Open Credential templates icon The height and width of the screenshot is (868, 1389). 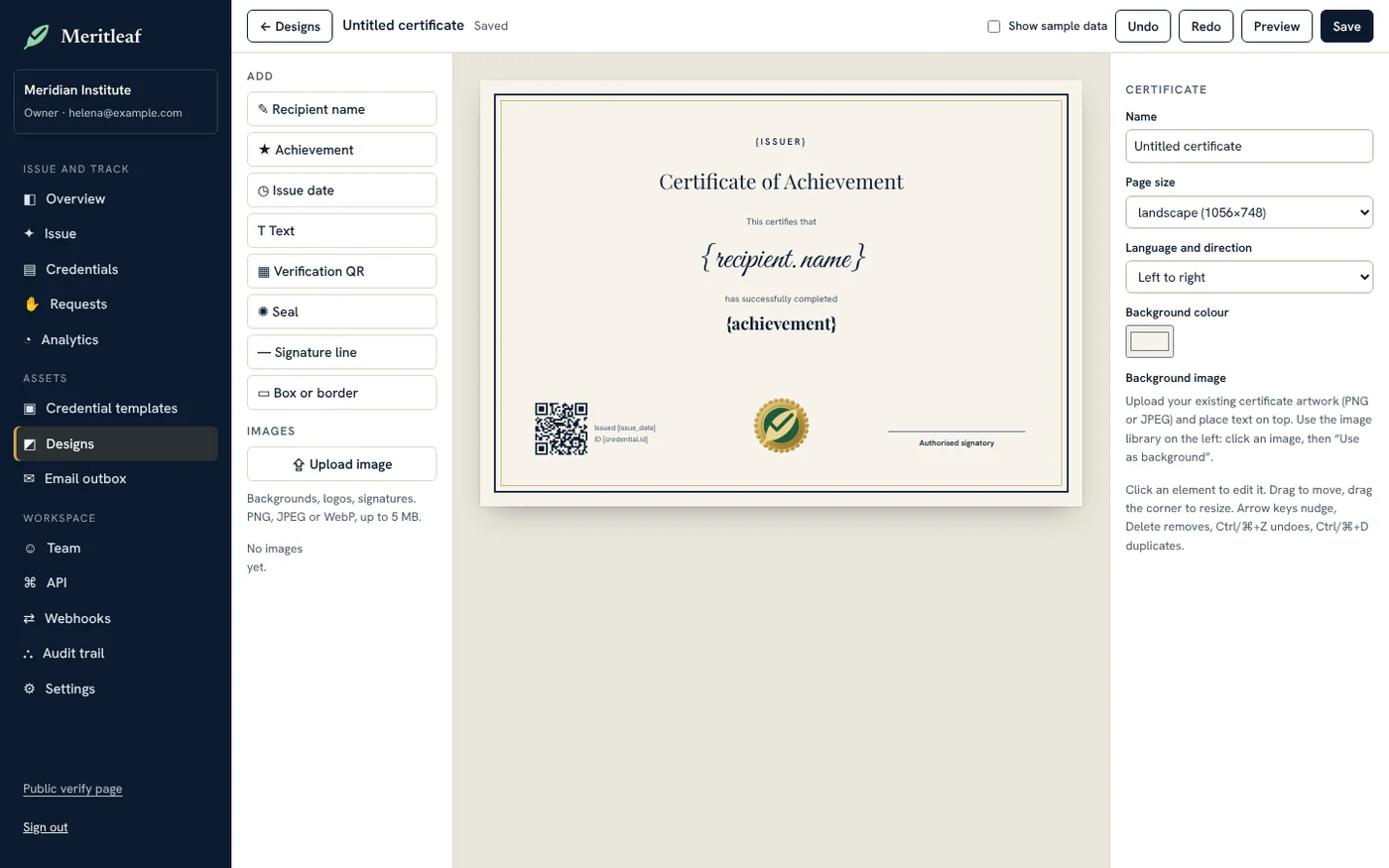[x=30, y=409]
